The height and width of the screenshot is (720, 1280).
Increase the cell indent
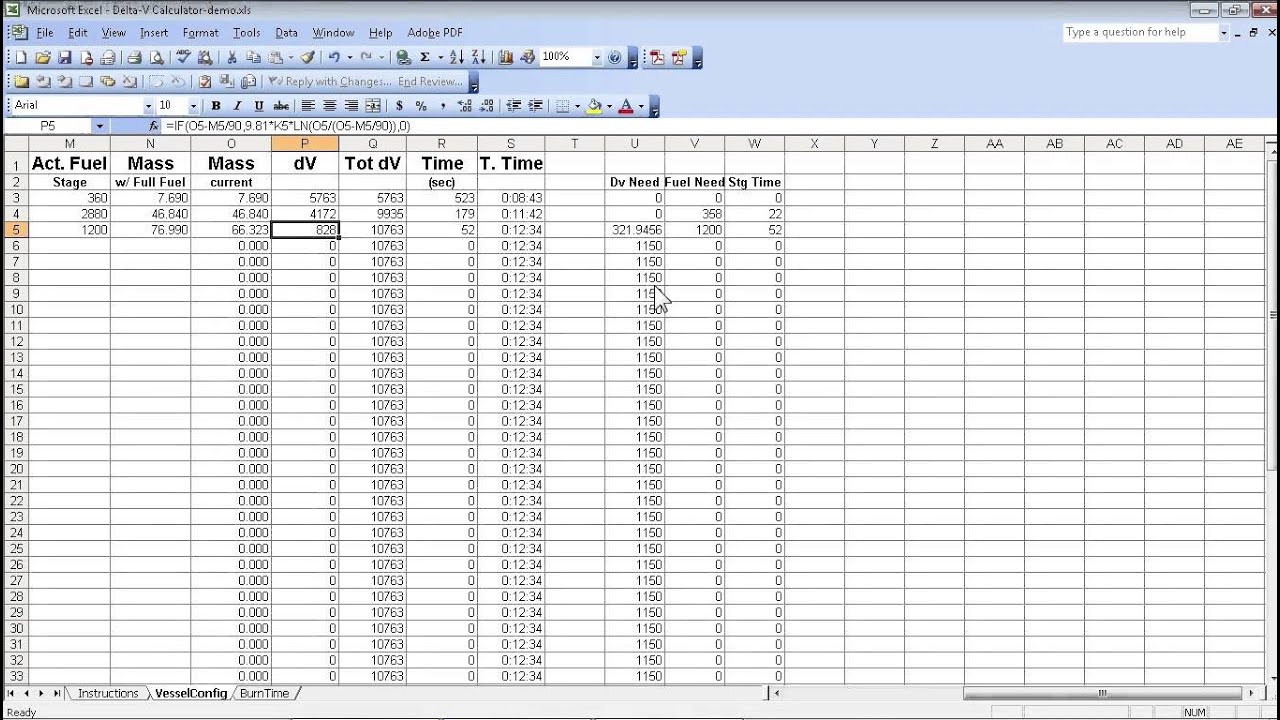[536, 106]
